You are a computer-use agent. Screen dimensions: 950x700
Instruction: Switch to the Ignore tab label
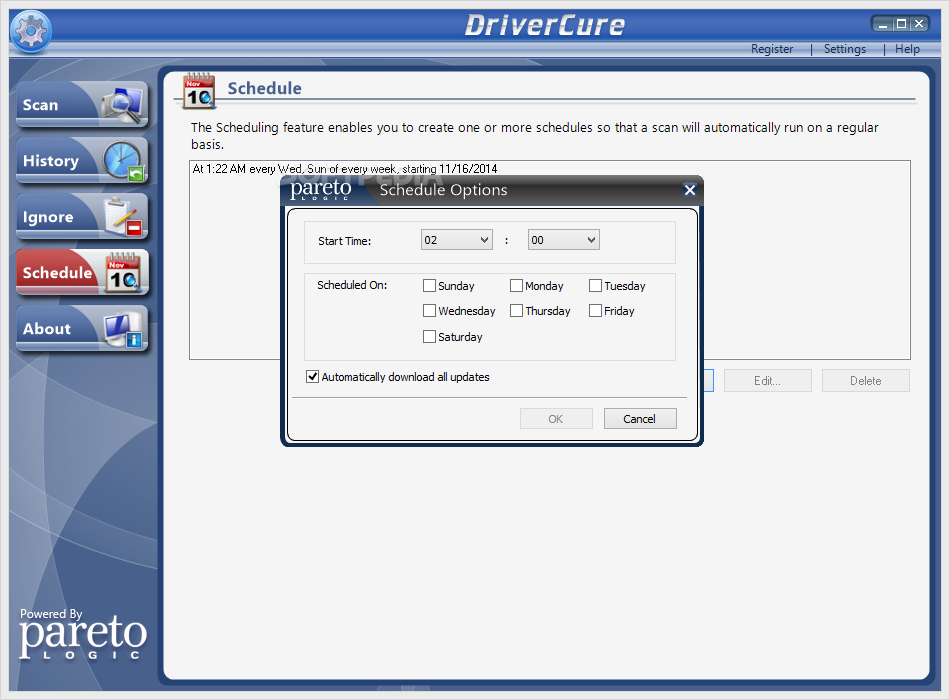[x=48, y=217]
